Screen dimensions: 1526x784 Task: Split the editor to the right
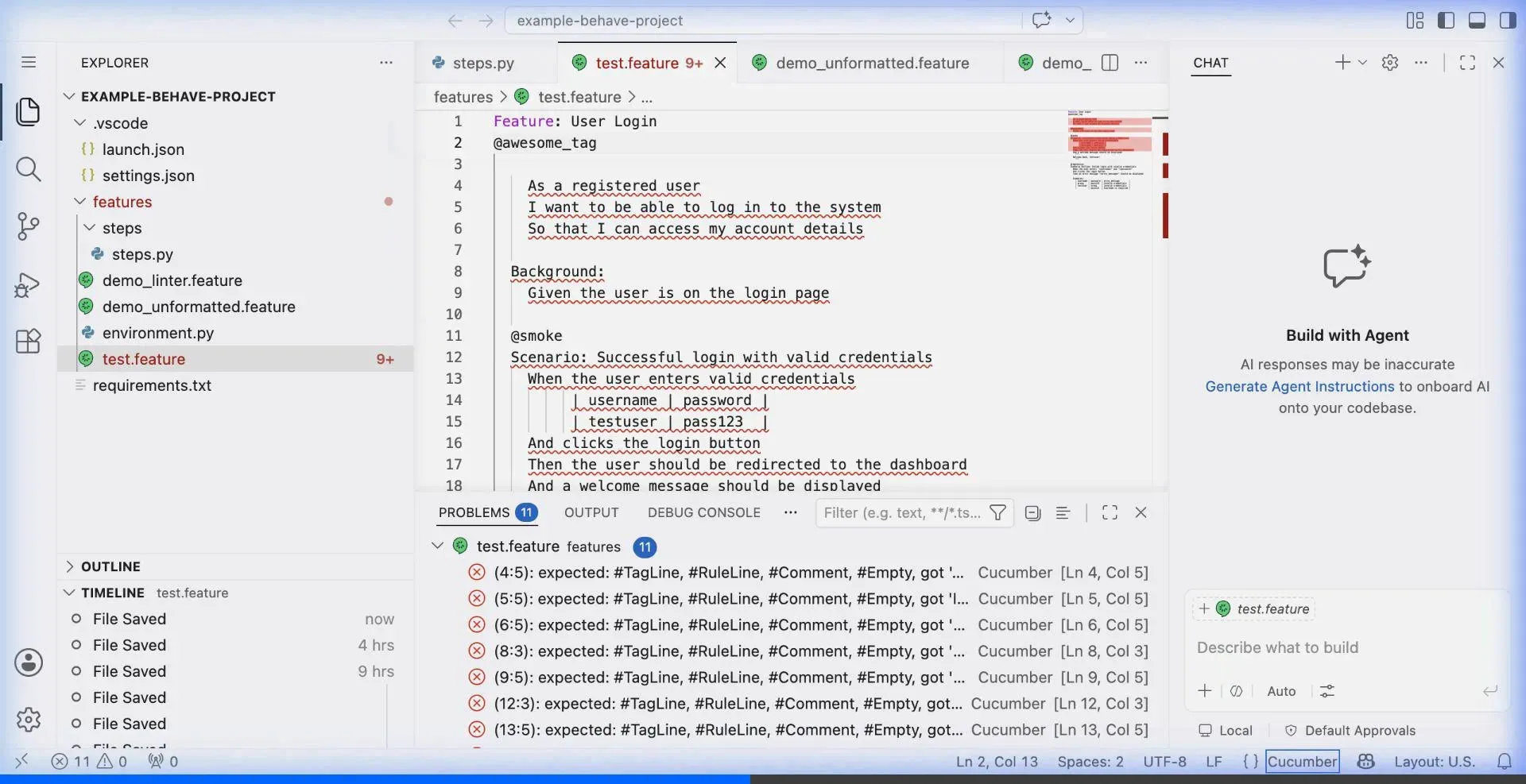tap(1110, 63)
